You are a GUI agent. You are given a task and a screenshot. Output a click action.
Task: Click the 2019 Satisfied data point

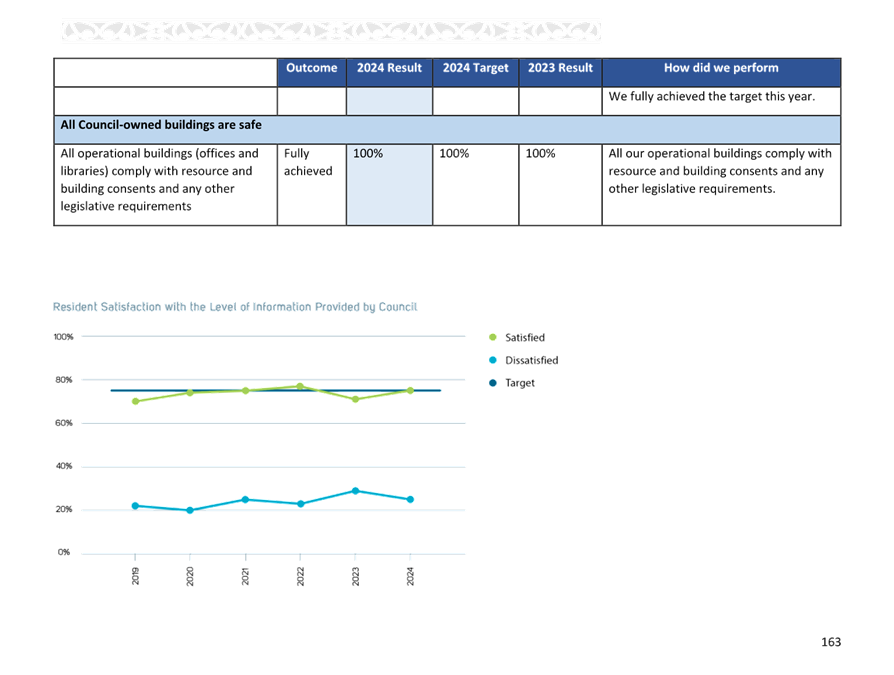(135, 401)
